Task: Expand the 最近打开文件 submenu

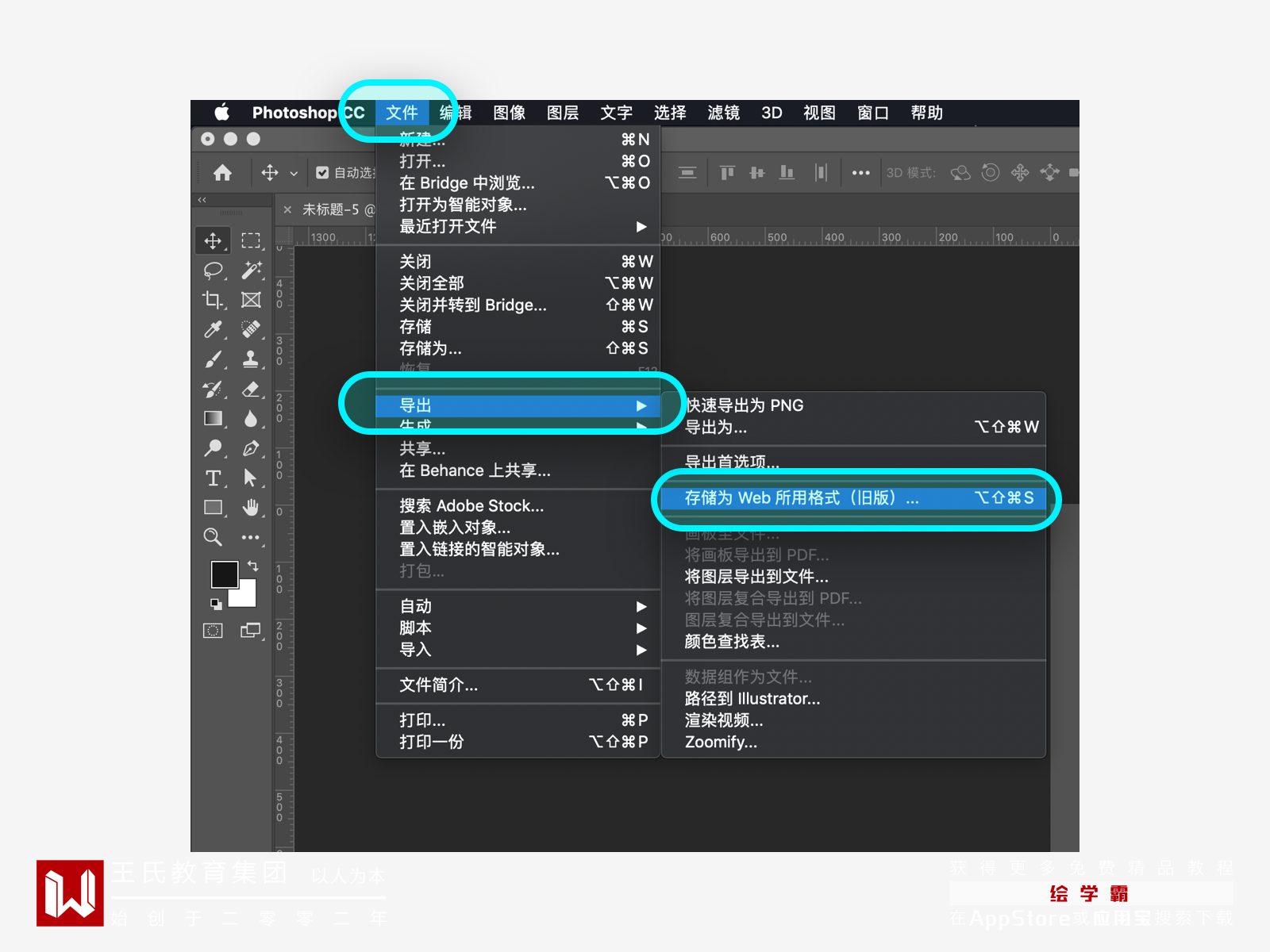Action: 518,227
